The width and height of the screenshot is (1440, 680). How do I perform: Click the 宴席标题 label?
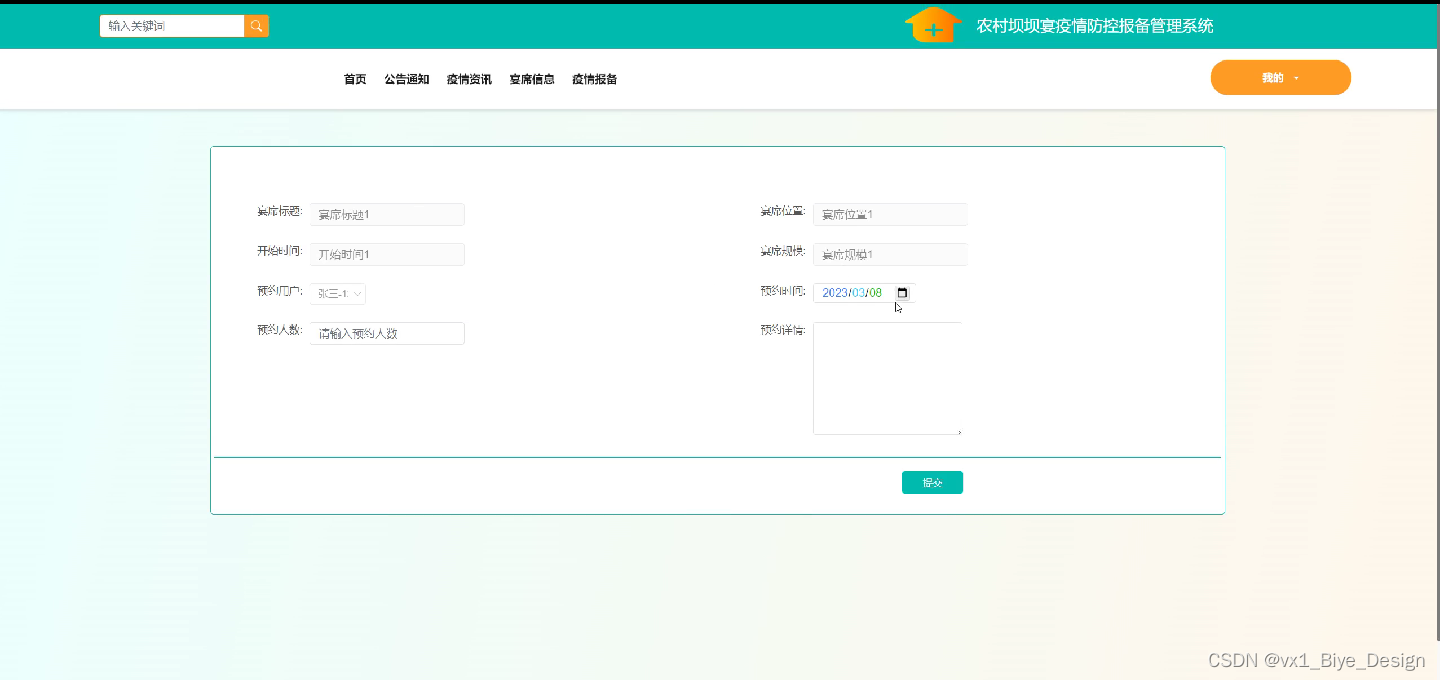(280, 212)
